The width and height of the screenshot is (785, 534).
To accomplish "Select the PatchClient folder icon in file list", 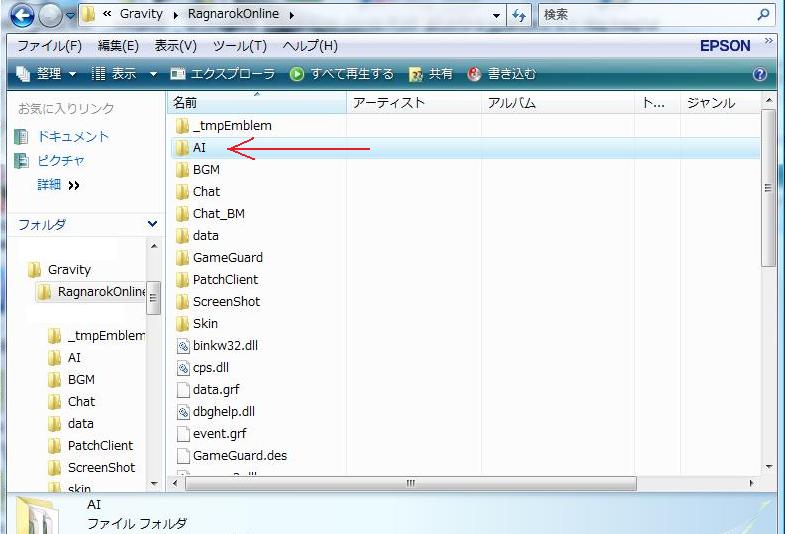I will [182, 280].
